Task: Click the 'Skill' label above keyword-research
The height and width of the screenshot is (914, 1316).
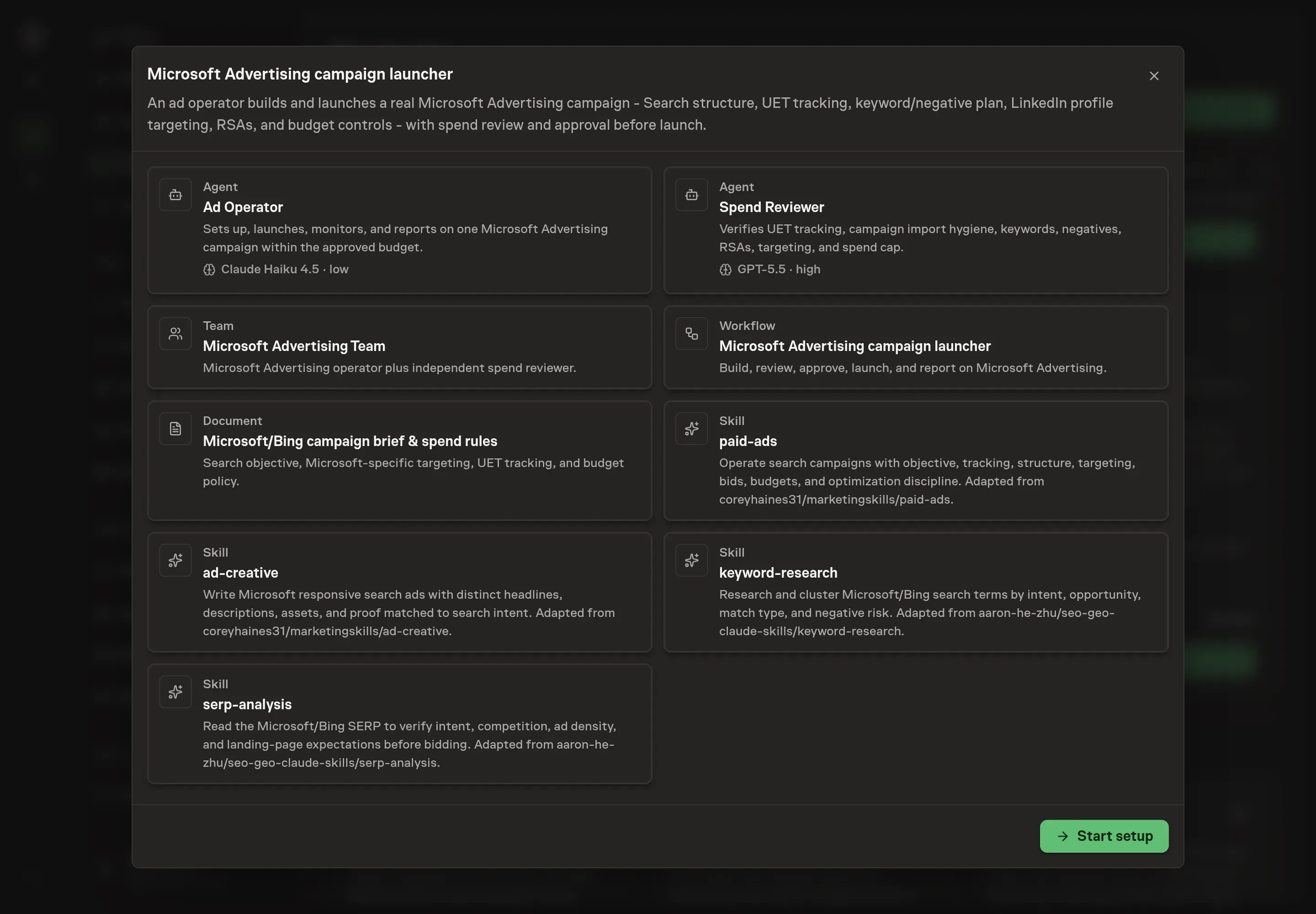Action: pos(732,552)
